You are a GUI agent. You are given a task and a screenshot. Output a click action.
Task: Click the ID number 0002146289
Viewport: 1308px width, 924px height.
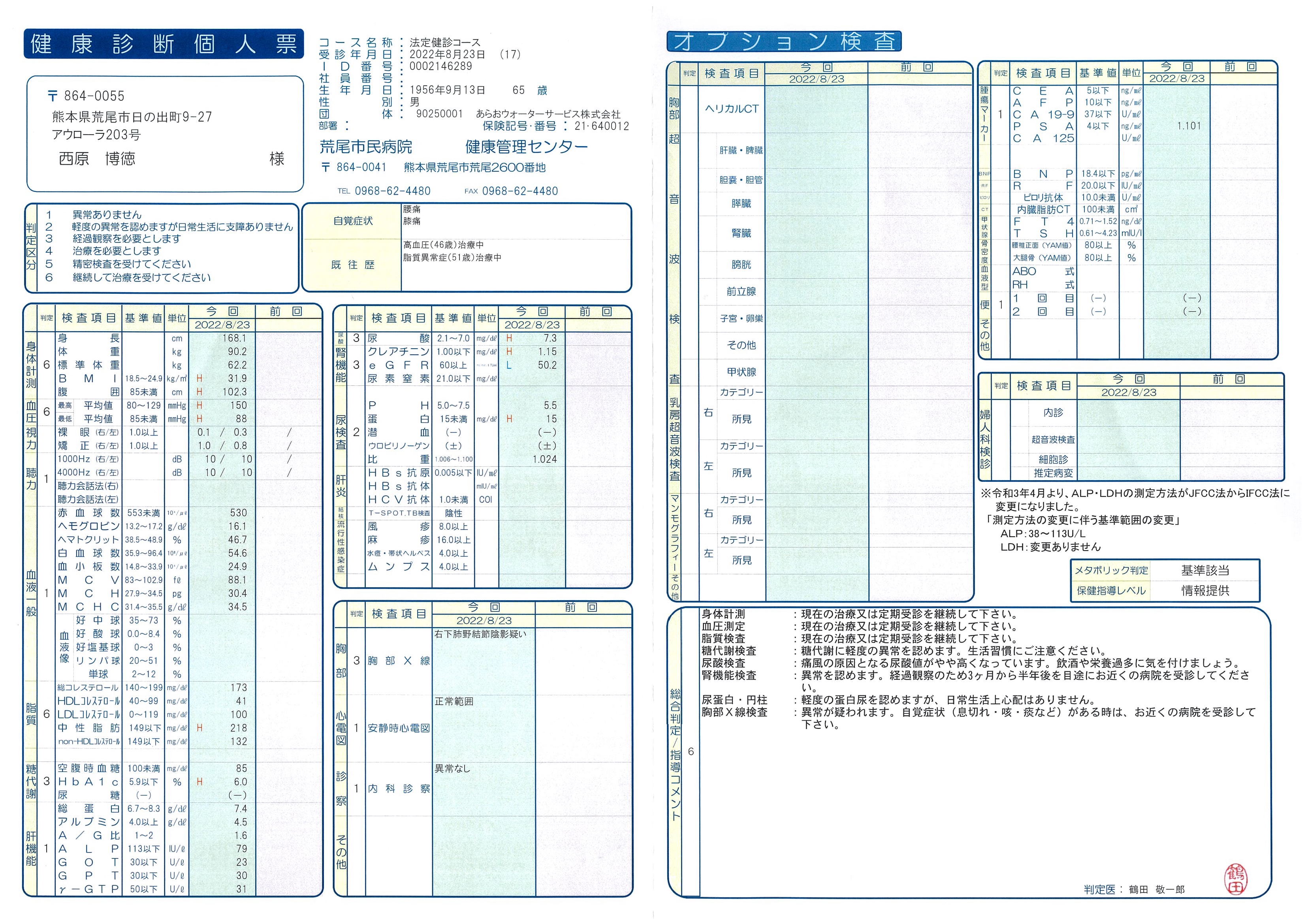point(440,66)
